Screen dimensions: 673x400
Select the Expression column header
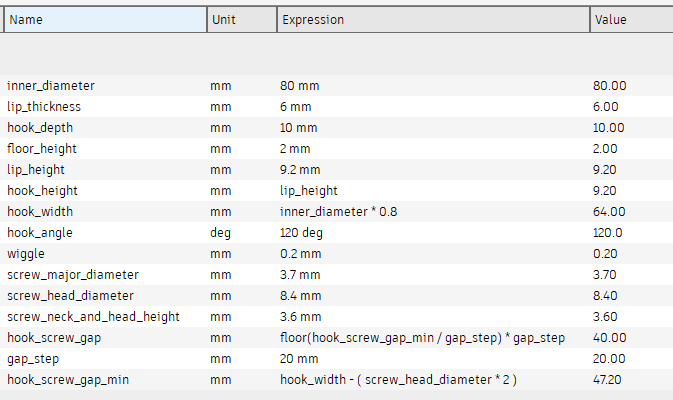pos(434,20)
